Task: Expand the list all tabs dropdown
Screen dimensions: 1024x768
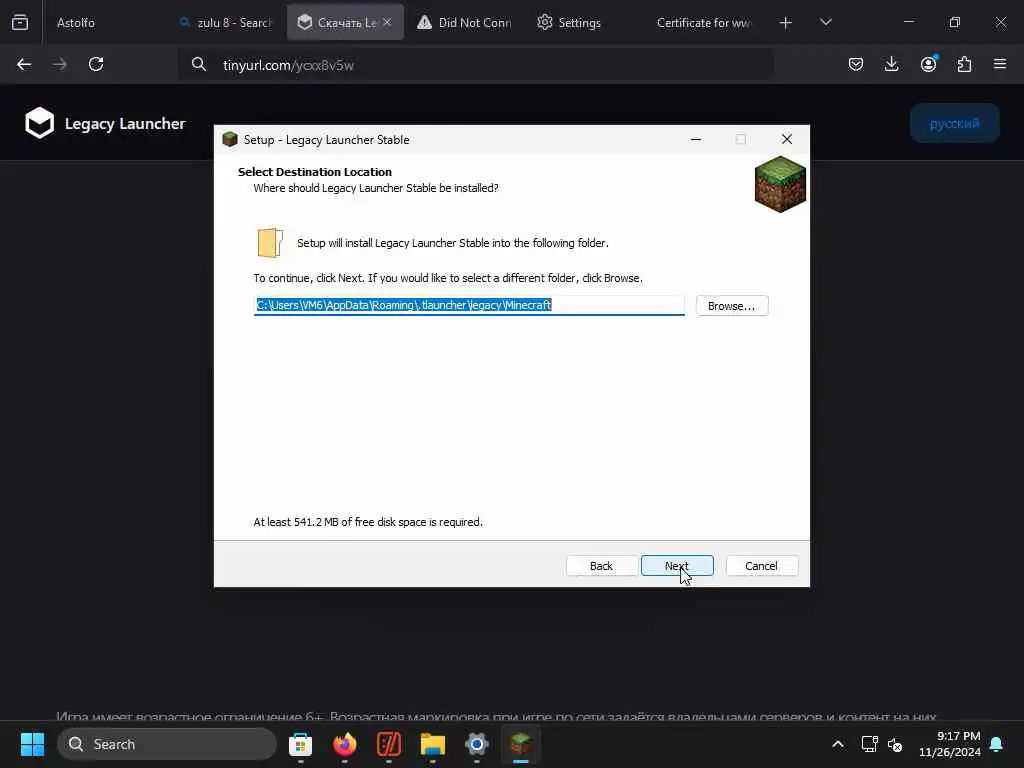Action: pos(825,22)
